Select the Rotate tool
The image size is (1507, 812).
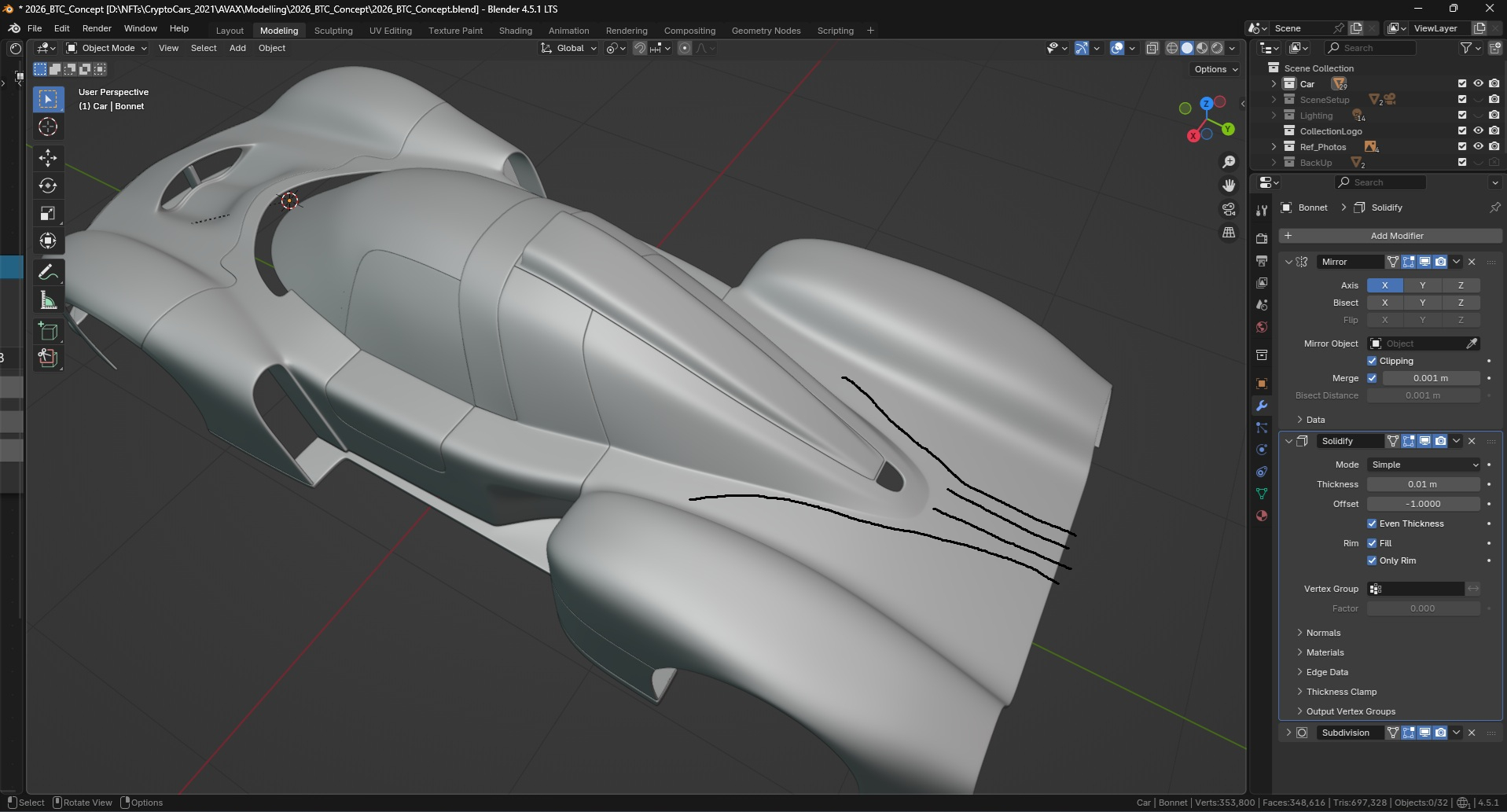(48, 186)
